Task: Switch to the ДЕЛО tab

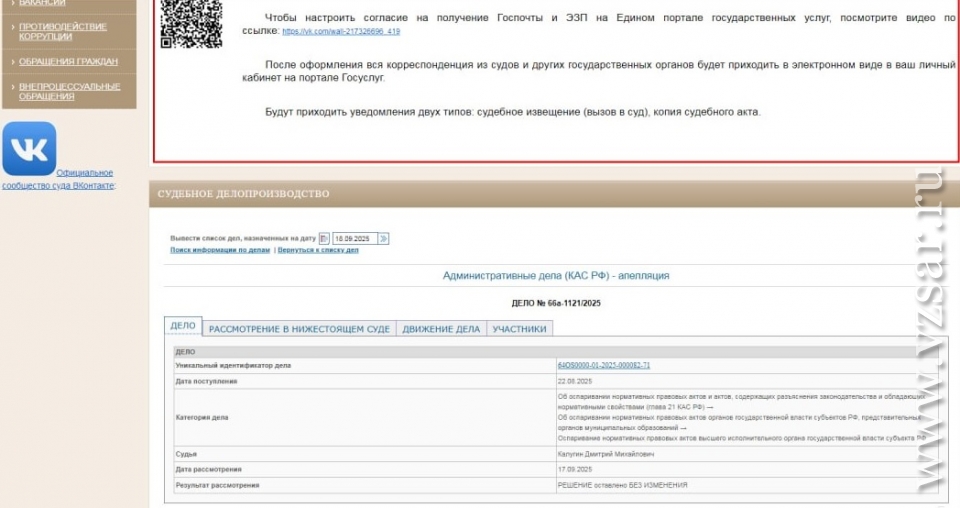Action: tap(183, 327)
